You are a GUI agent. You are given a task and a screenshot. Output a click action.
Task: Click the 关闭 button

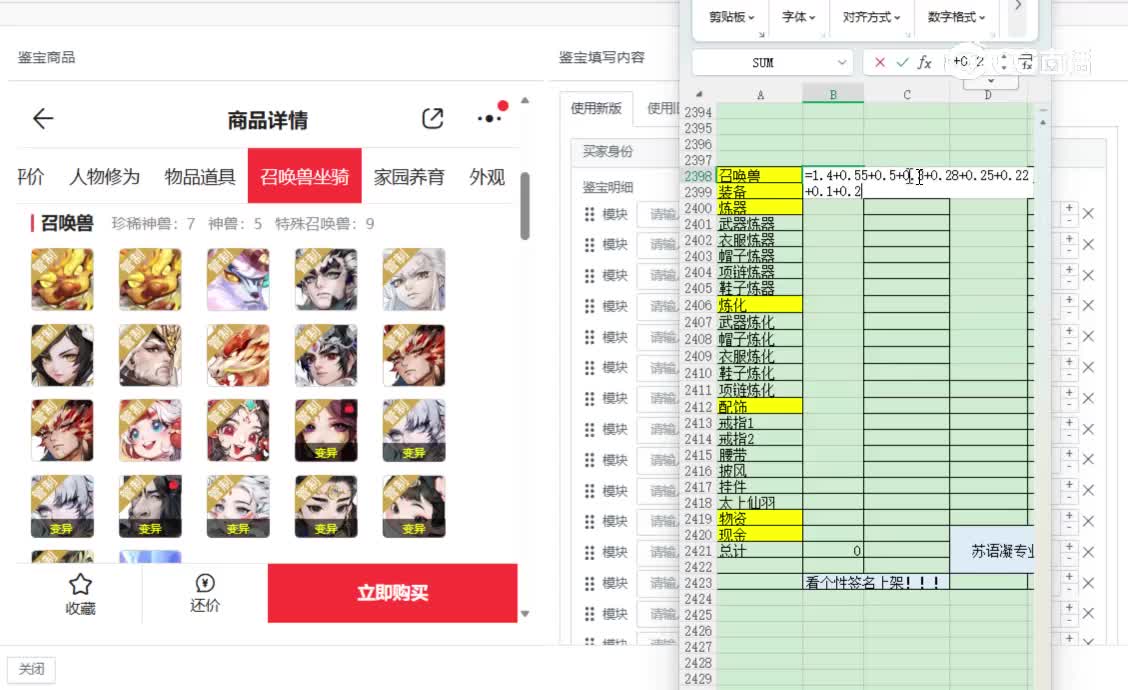tap(31, 669)
